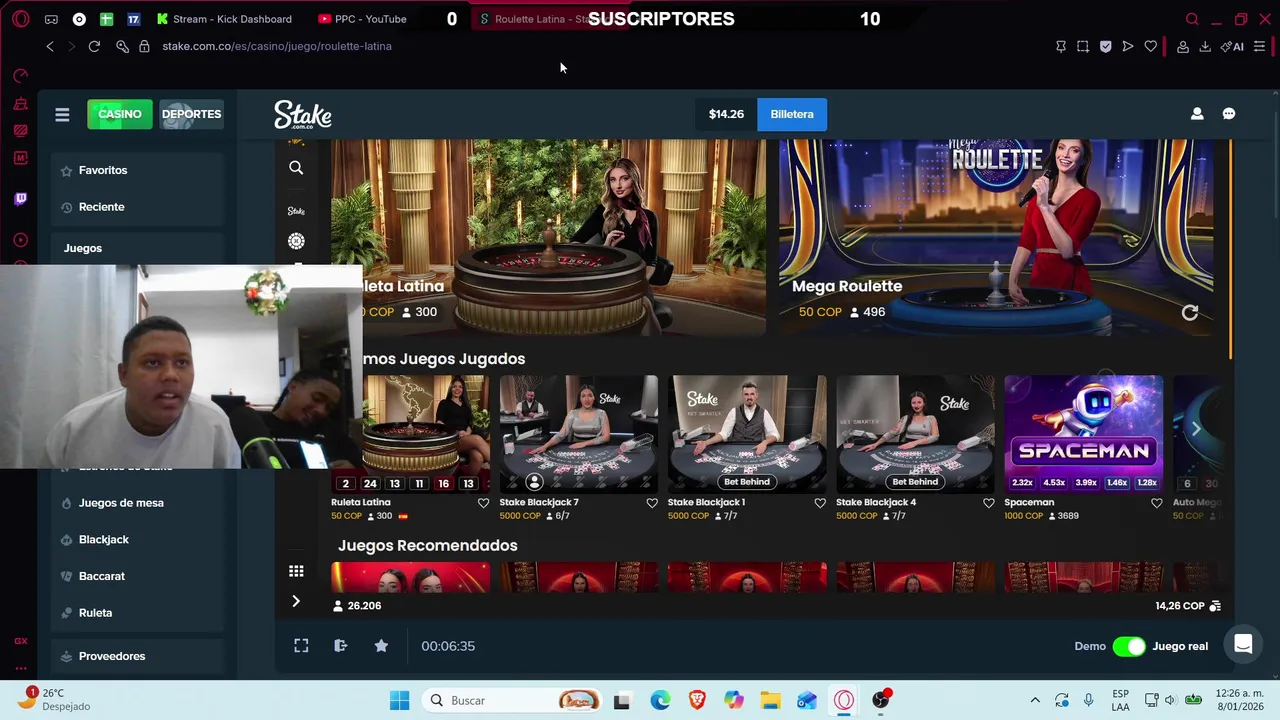Open Reciente in the sidebar

138,207
